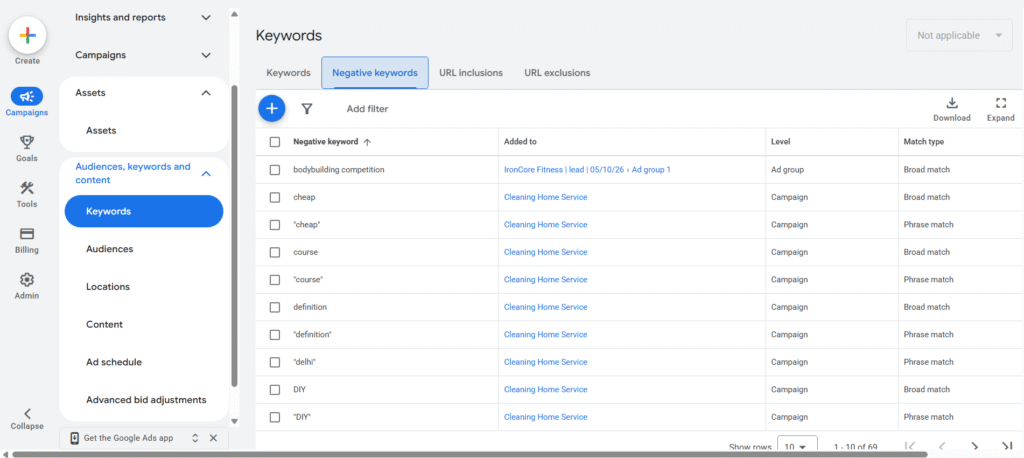The height and width of the screenshot is (458, 1024).
Task: Jump to the last page of rows
Action: click(x=1006, y=447)
